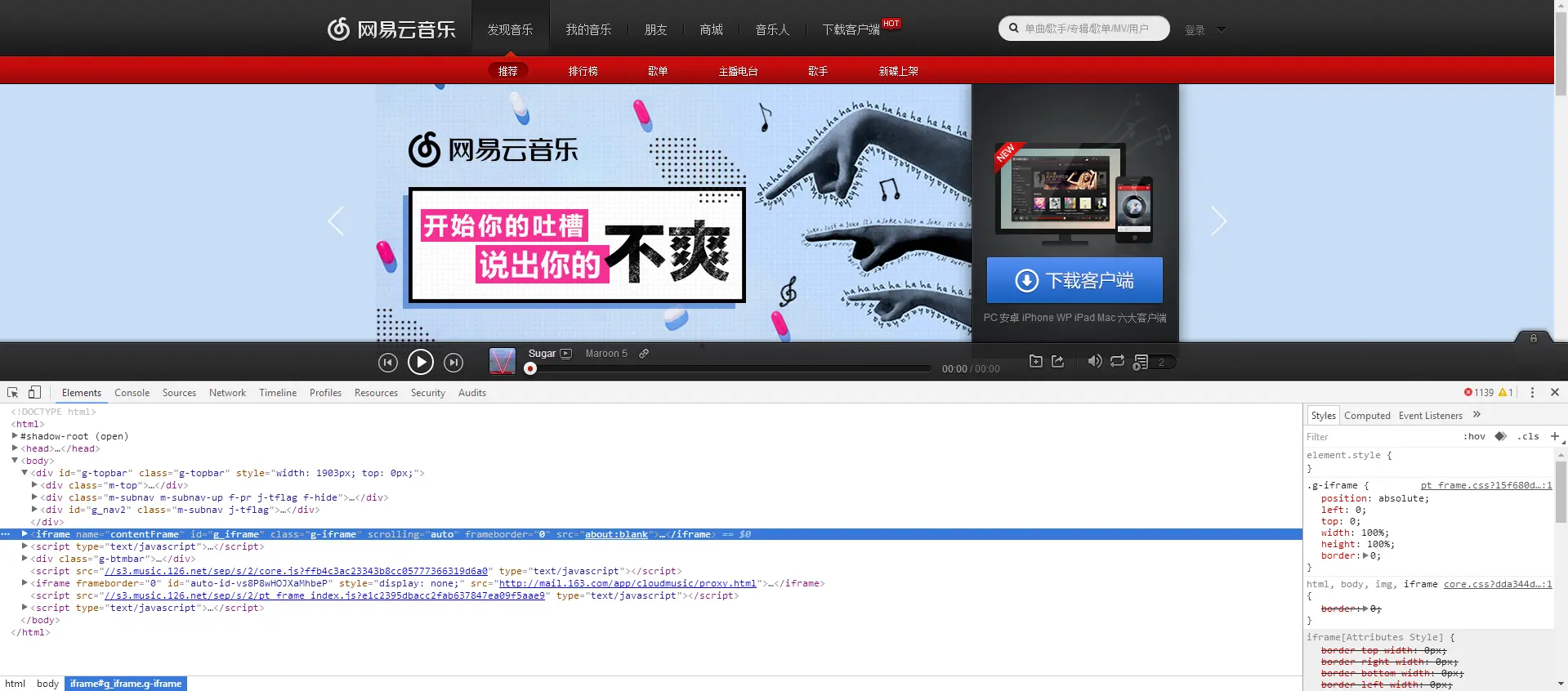Expand the selected g_iframe node
Viewport: 1568px width, 691px height.
(x=25, y=534)
